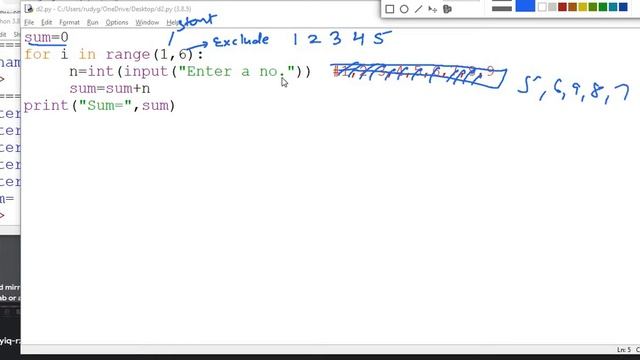Open the Help menu
This screenshot has width=640, height=360.
click(172, 22)
